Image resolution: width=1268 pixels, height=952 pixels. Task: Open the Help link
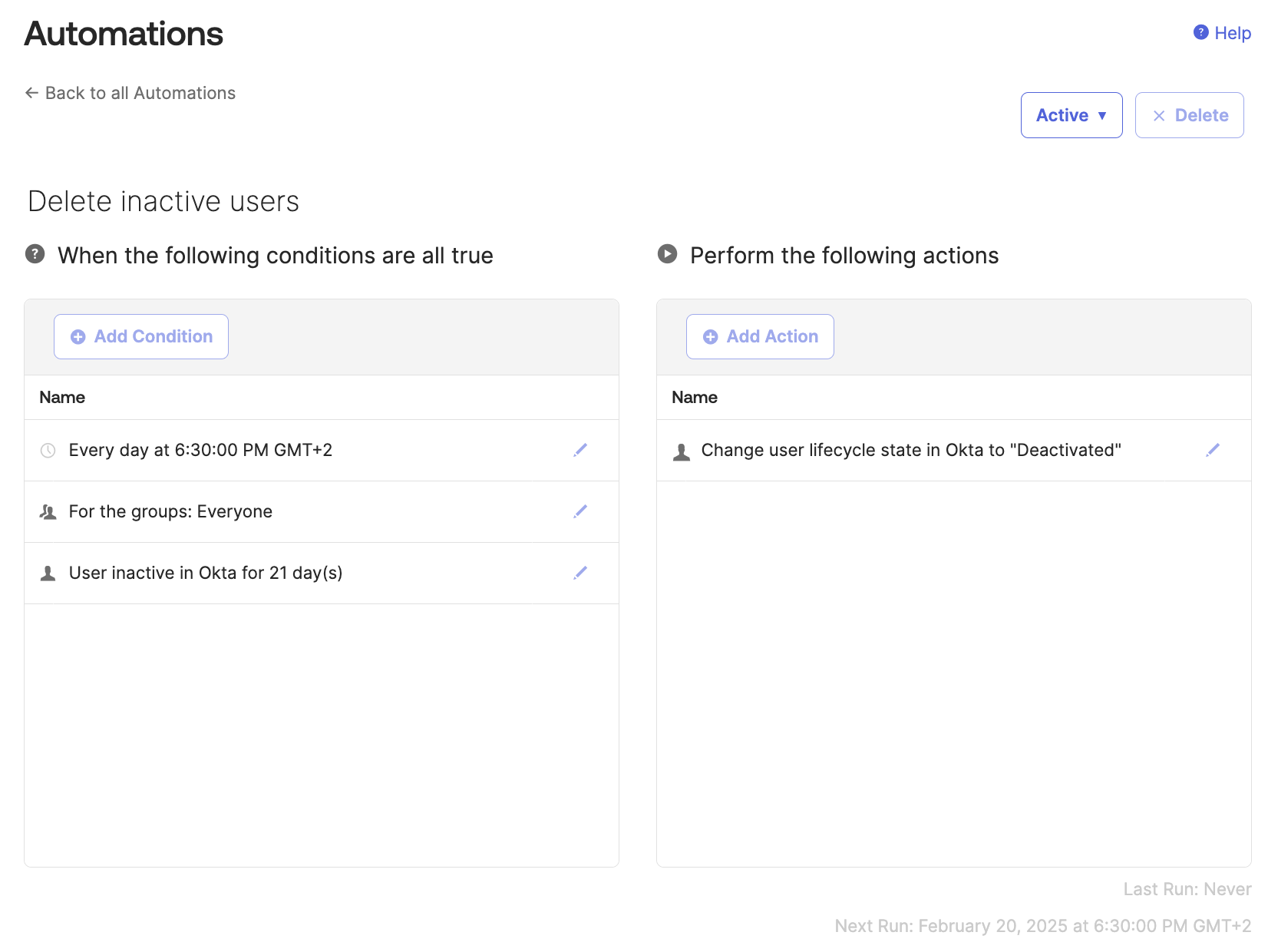pyautogui.click(x=1223, y=33)
